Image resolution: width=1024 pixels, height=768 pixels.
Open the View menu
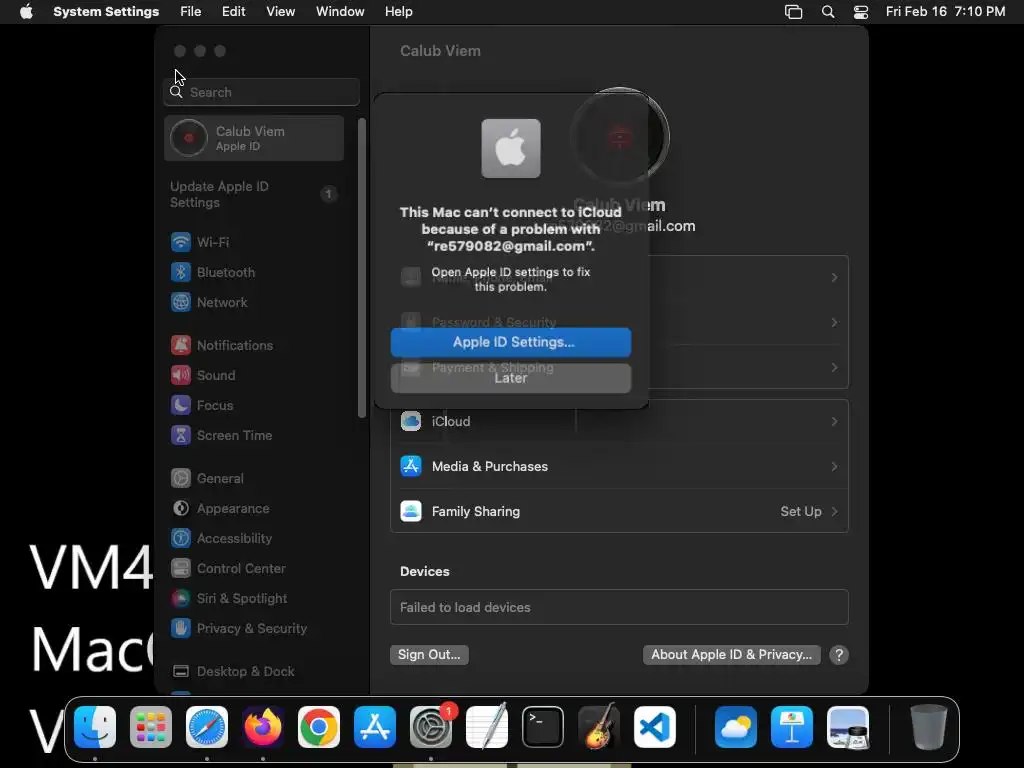pos(280,12)
